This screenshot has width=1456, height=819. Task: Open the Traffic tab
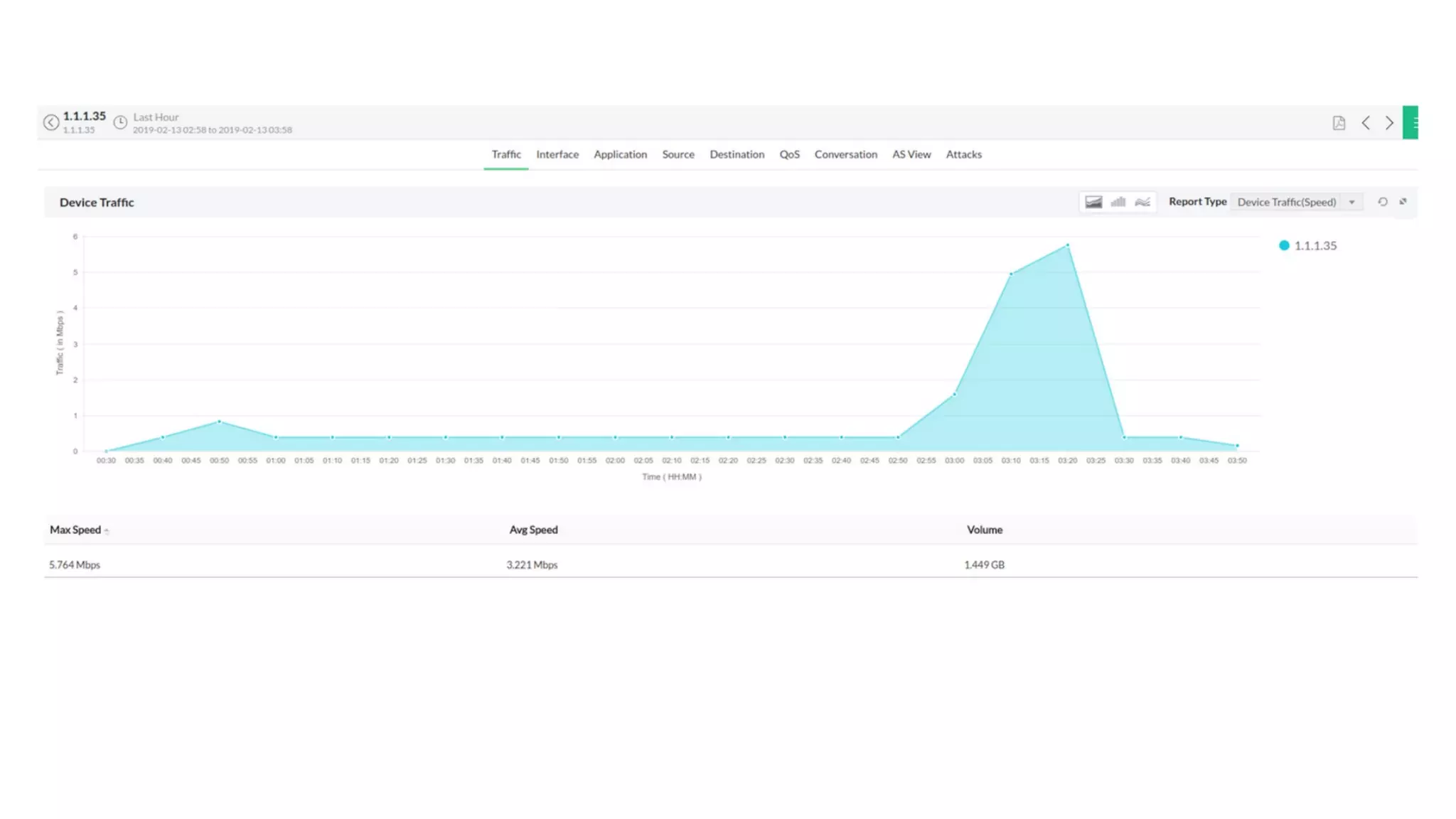(x=506, y=154)
